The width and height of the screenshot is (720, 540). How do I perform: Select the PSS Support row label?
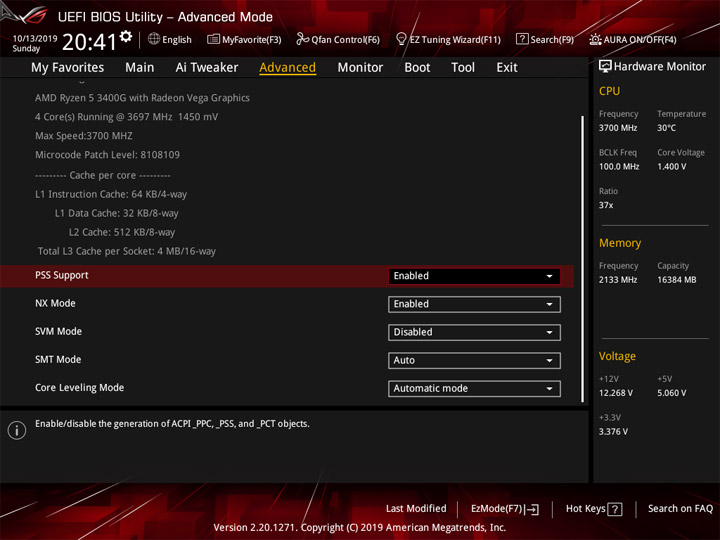[62, 275]
